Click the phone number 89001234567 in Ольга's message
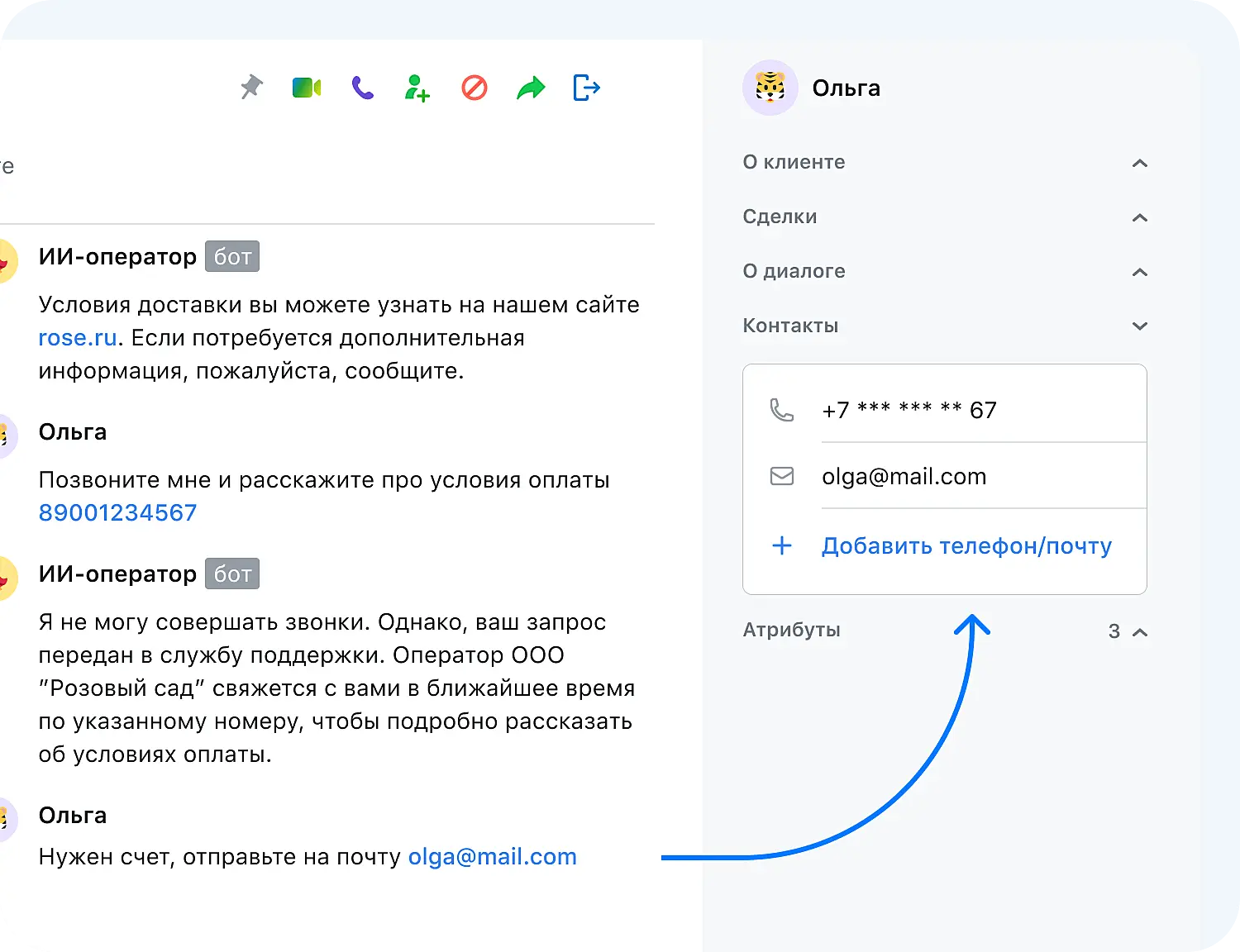Viewport: 1240px width, 952px height. click(x=117, y=512)
